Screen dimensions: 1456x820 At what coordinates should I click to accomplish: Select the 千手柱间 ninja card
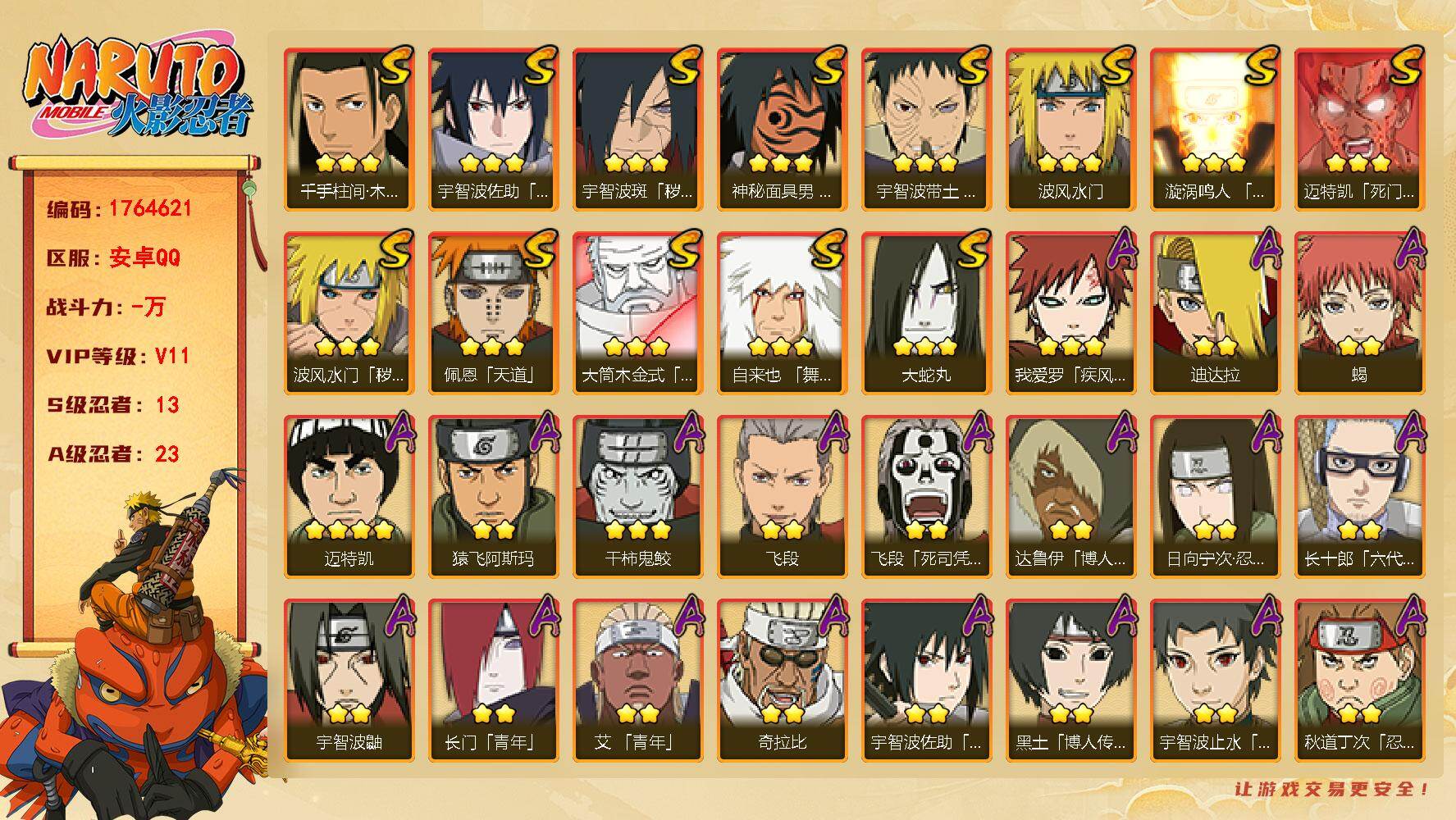(349, 129)
